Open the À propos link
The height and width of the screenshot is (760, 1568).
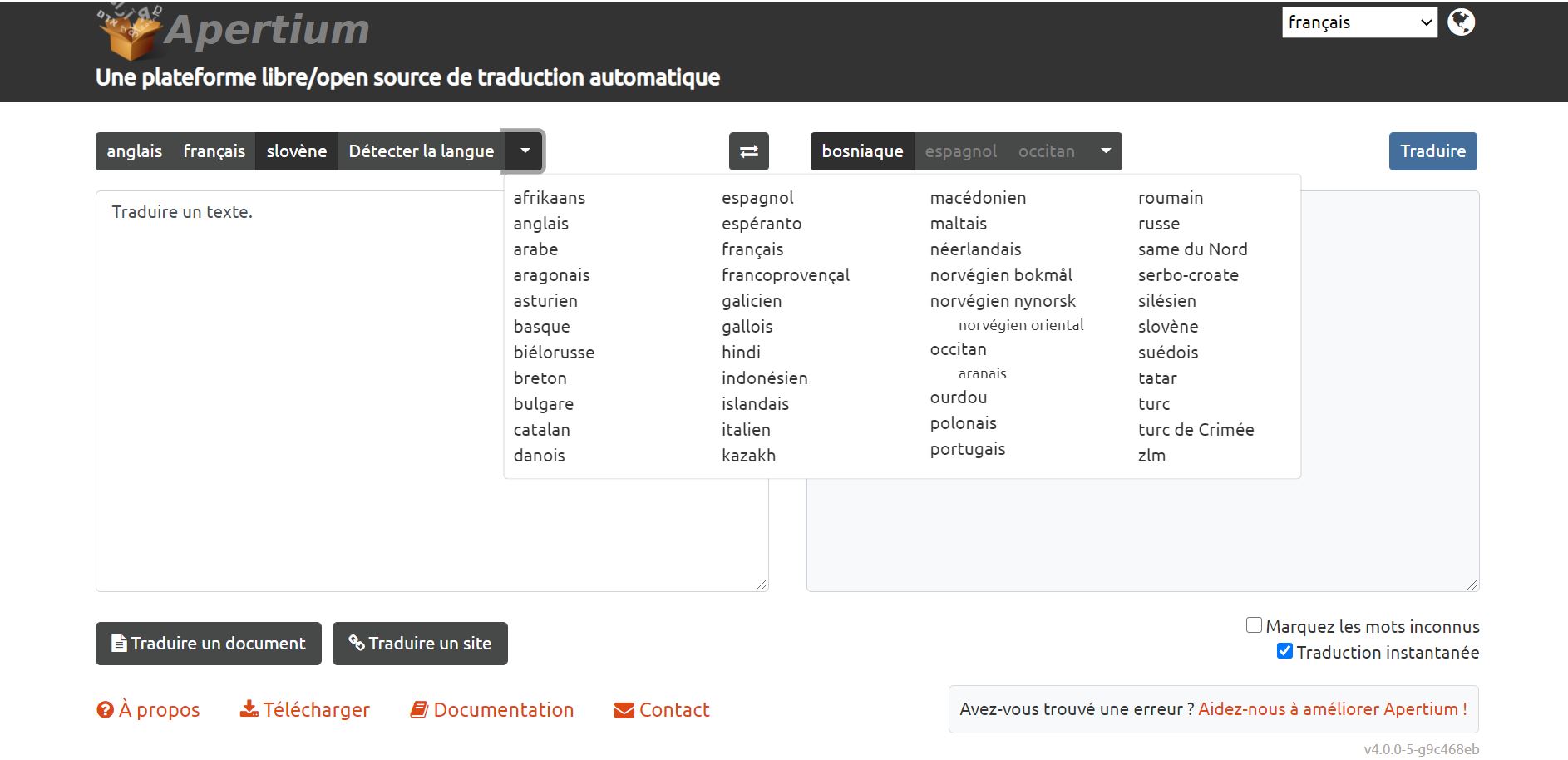pos(148,710)
